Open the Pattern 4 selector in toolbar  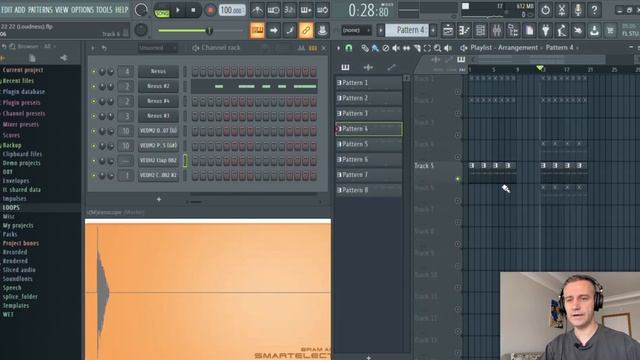pyautogui.click(x=406, y=30)
